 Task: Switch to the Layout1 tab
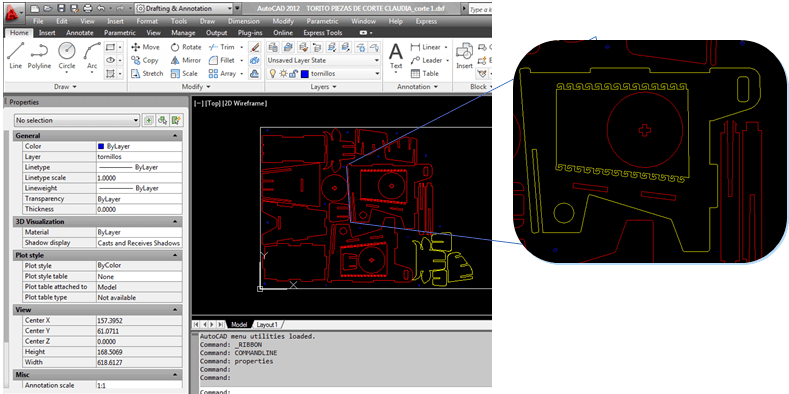pos(267,325)
